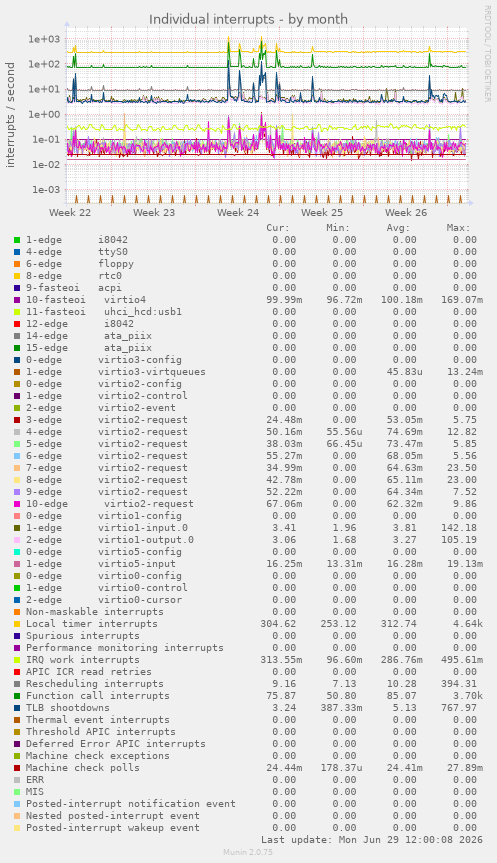Click the 'Week 22' x-axis label
Image resolution: width=497 pixels, height=863 pixels.
pyautogui.click(x=70, y=212)
